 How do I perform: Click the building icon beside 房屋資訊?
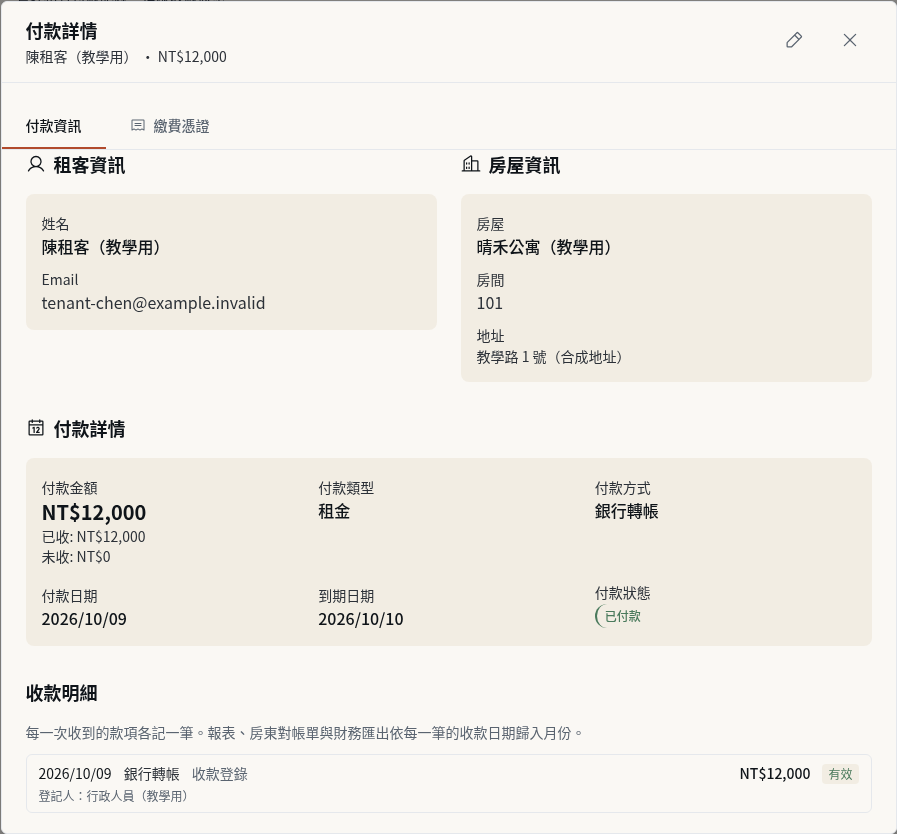[x=470, y=165]
